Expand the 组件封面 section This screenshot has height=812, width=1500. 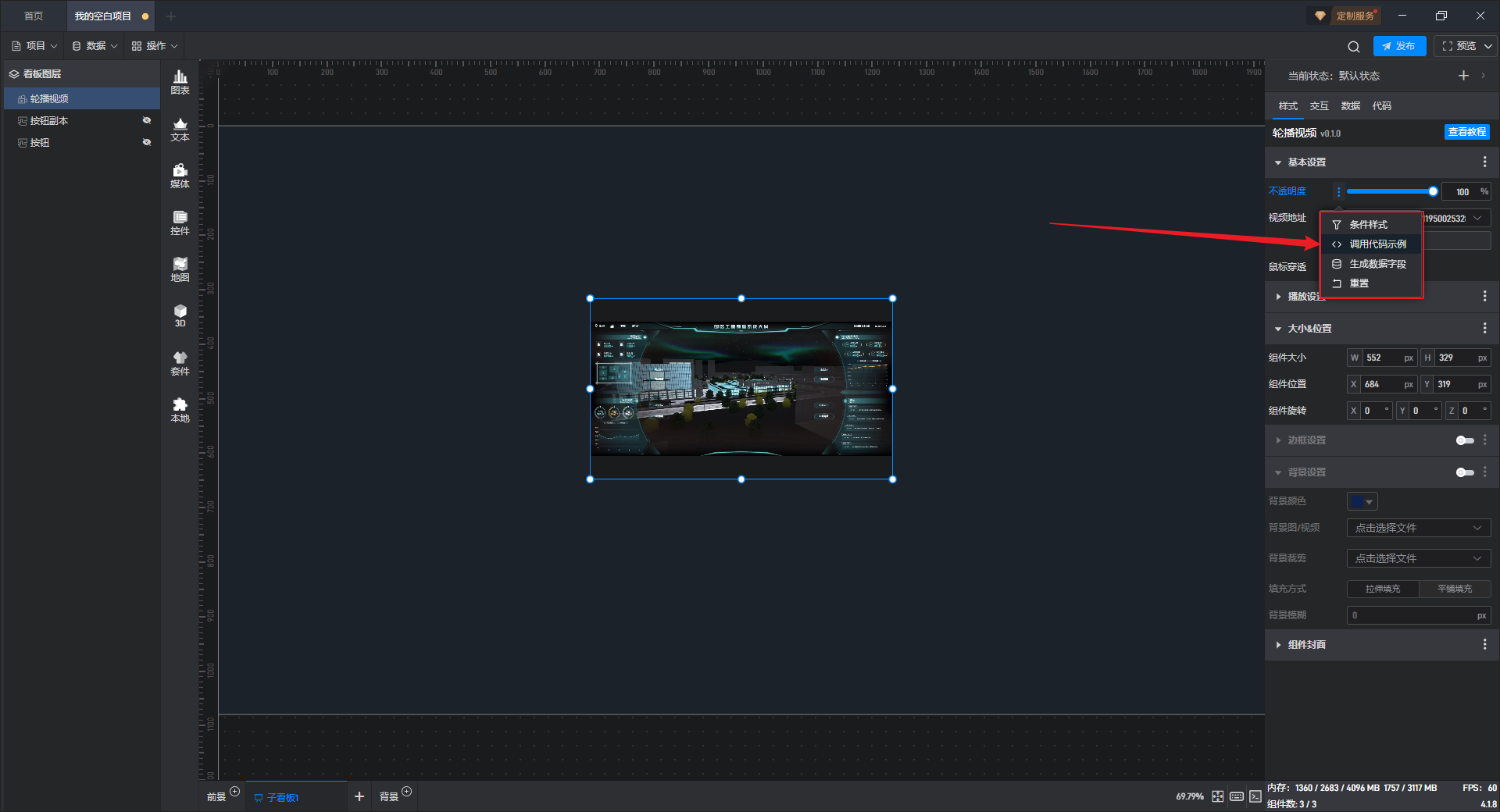click(1306, 645)
